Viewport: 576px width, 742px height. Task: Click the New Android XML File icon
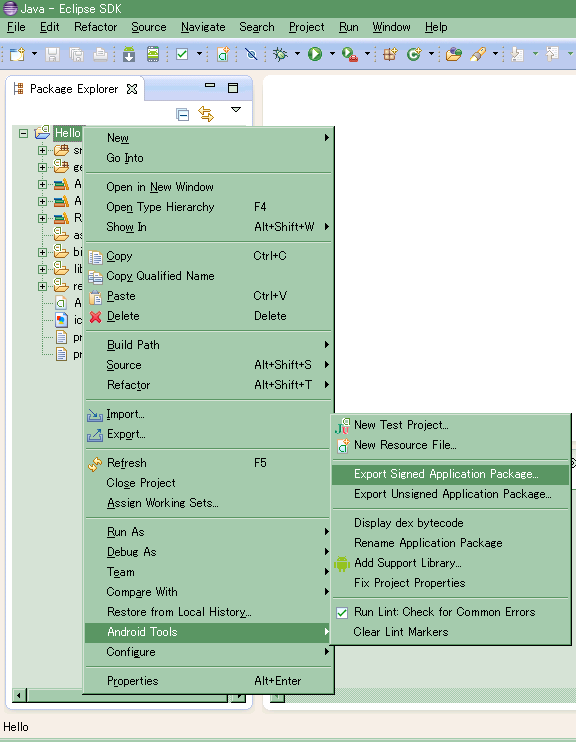click(x=223, y=54)
